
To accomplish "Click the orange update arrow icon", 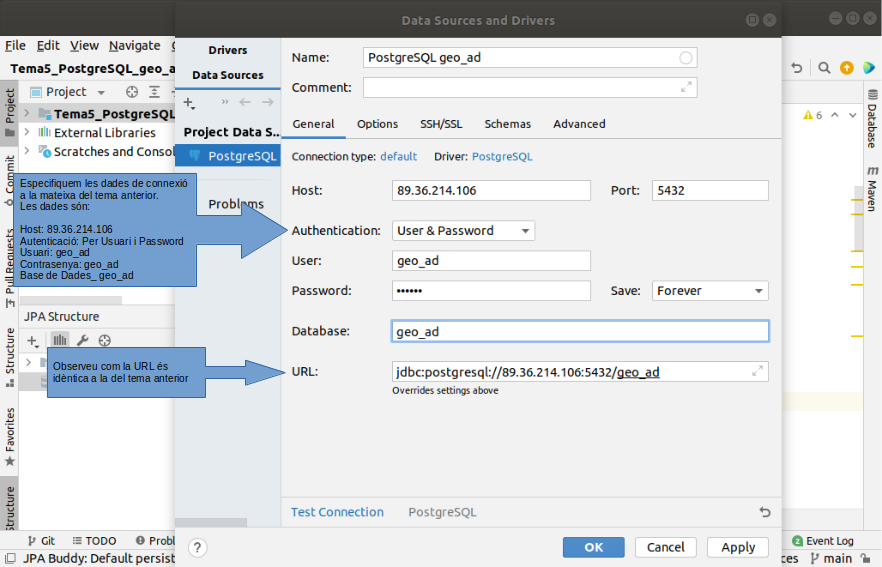I will click(x=847, y=68).
